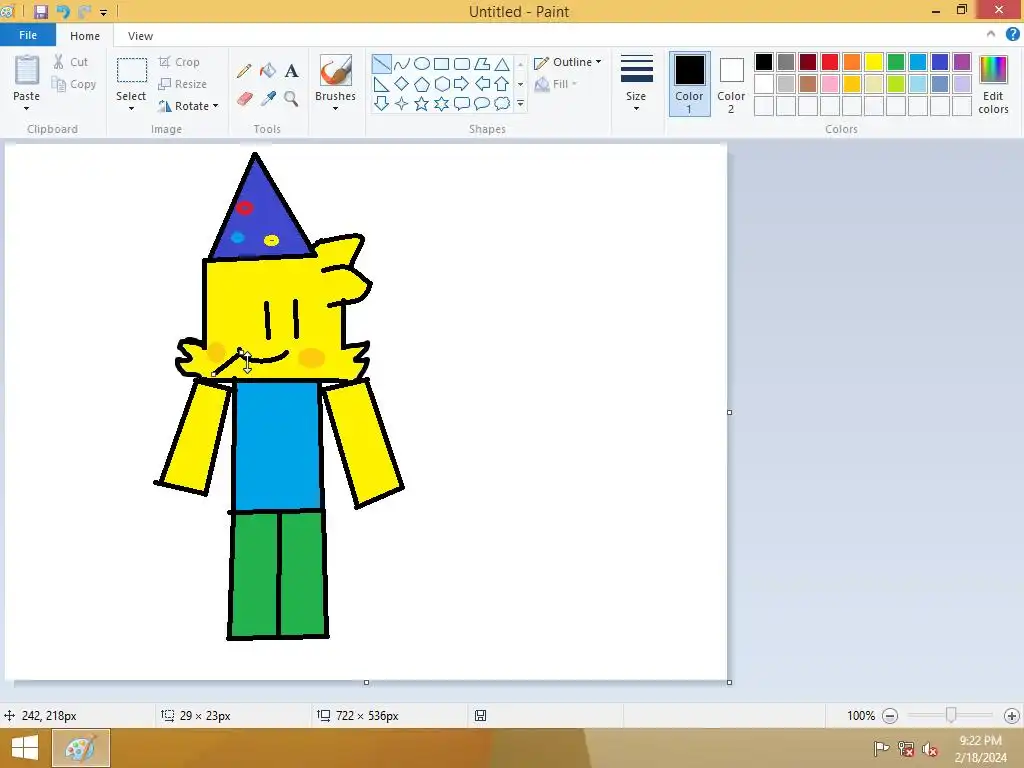Select the Rounded rectangular callout shape
Screen dimensions: 1024x768
462,103
